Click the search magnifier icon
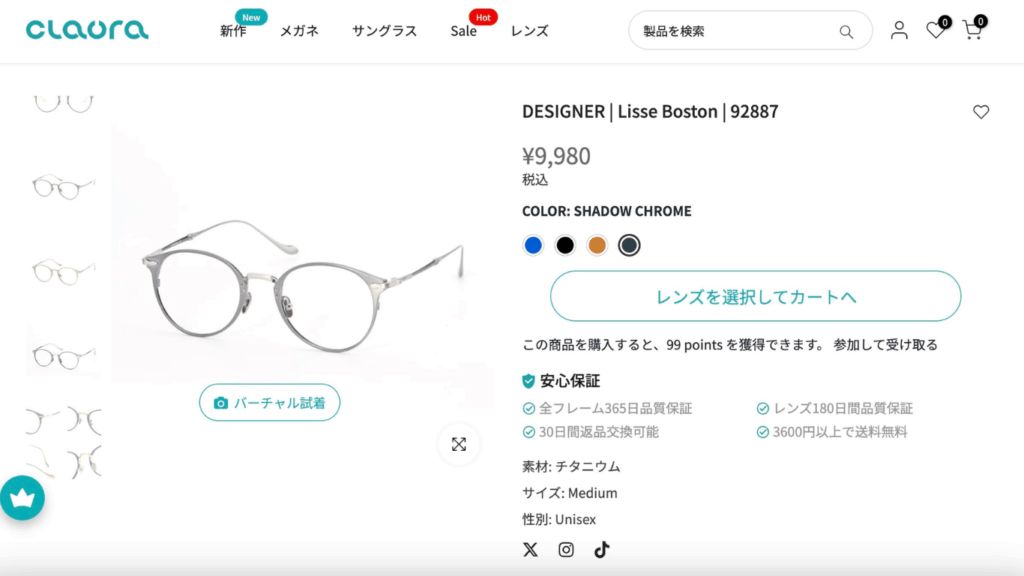Screen dimensions: 1024x576 click(846, 32)
